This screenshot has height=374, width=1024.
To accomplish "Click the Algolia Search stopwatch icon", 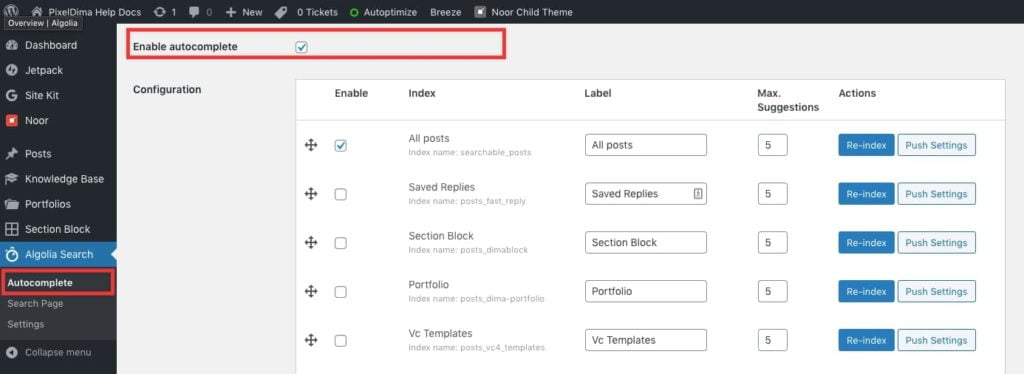I will (x=11, y=255).
